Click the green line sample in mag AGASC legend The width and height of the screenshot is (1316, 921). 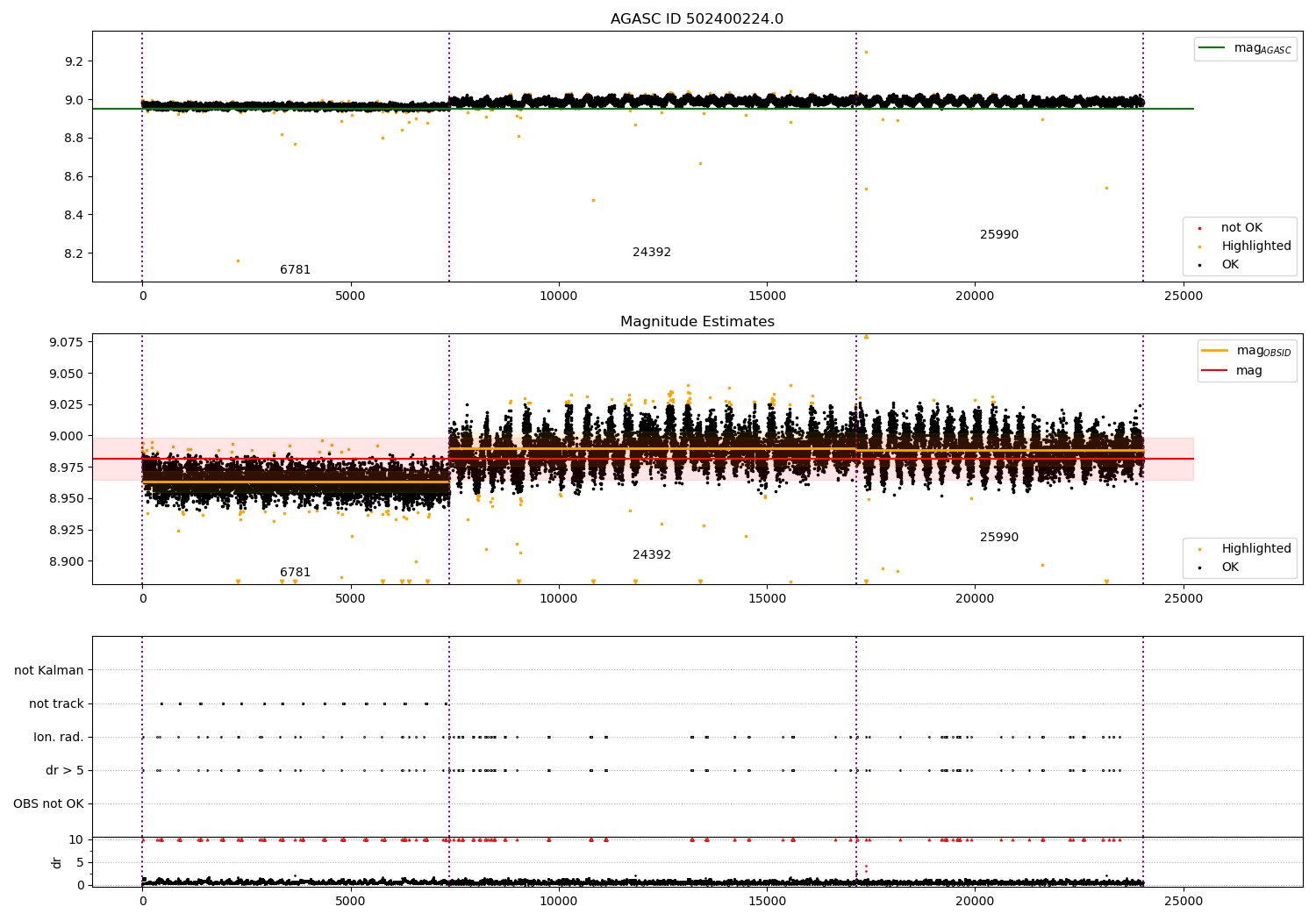(1212, 48)
